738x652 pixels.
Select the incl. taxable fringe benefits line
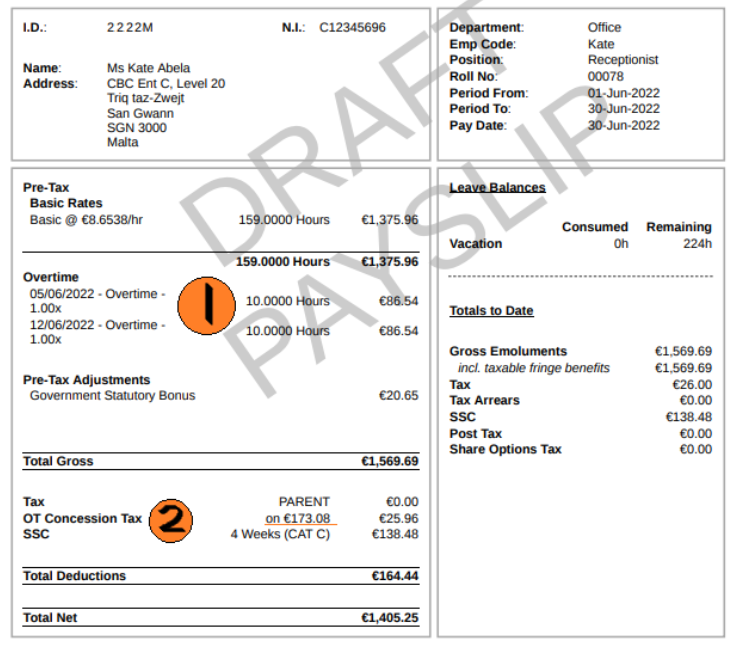pos(534,368)
